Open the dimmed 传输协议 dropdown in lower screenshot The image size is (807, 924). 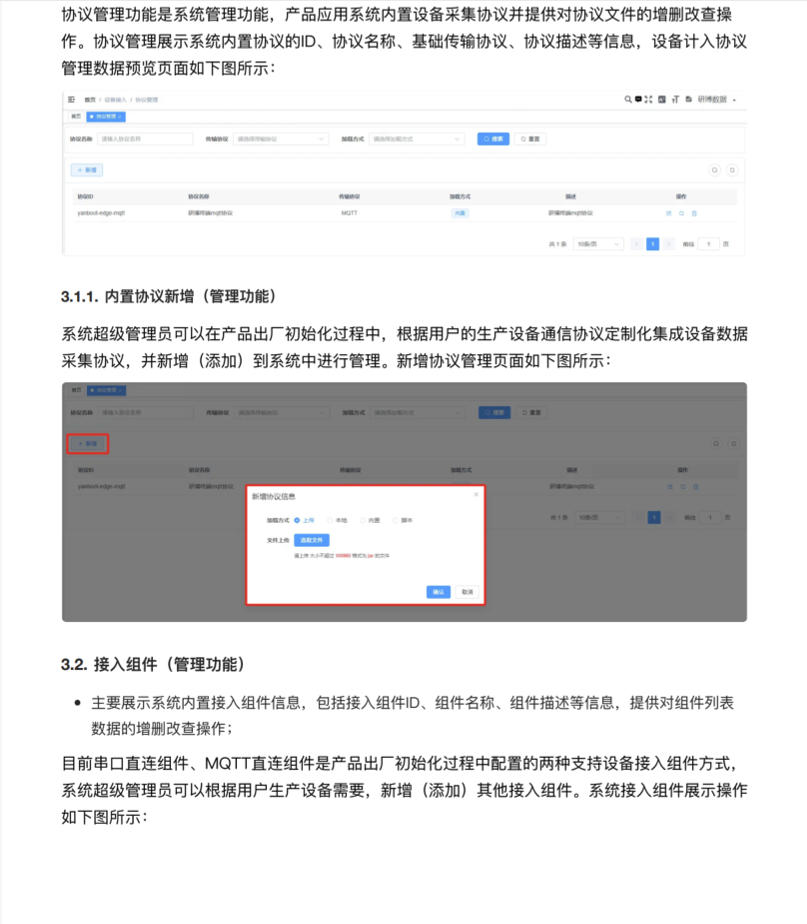(x=282, y=412)
